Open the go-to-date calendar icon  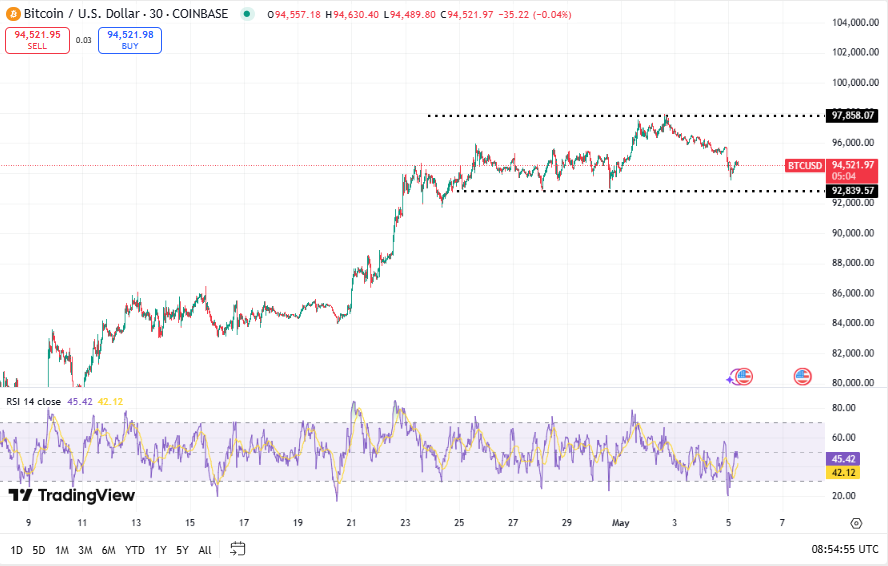coord(238,548)
